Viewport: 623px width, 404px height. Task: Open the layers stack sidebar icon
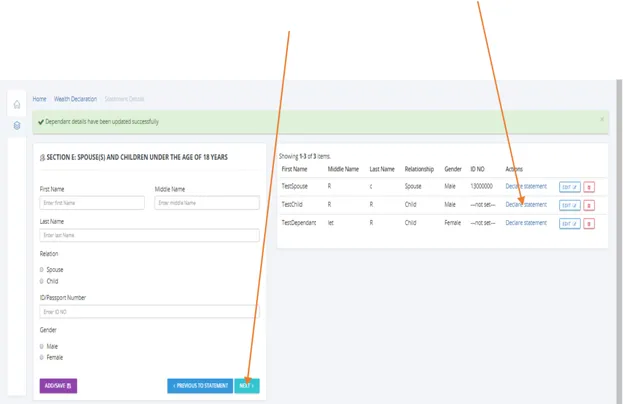[17, 125]
